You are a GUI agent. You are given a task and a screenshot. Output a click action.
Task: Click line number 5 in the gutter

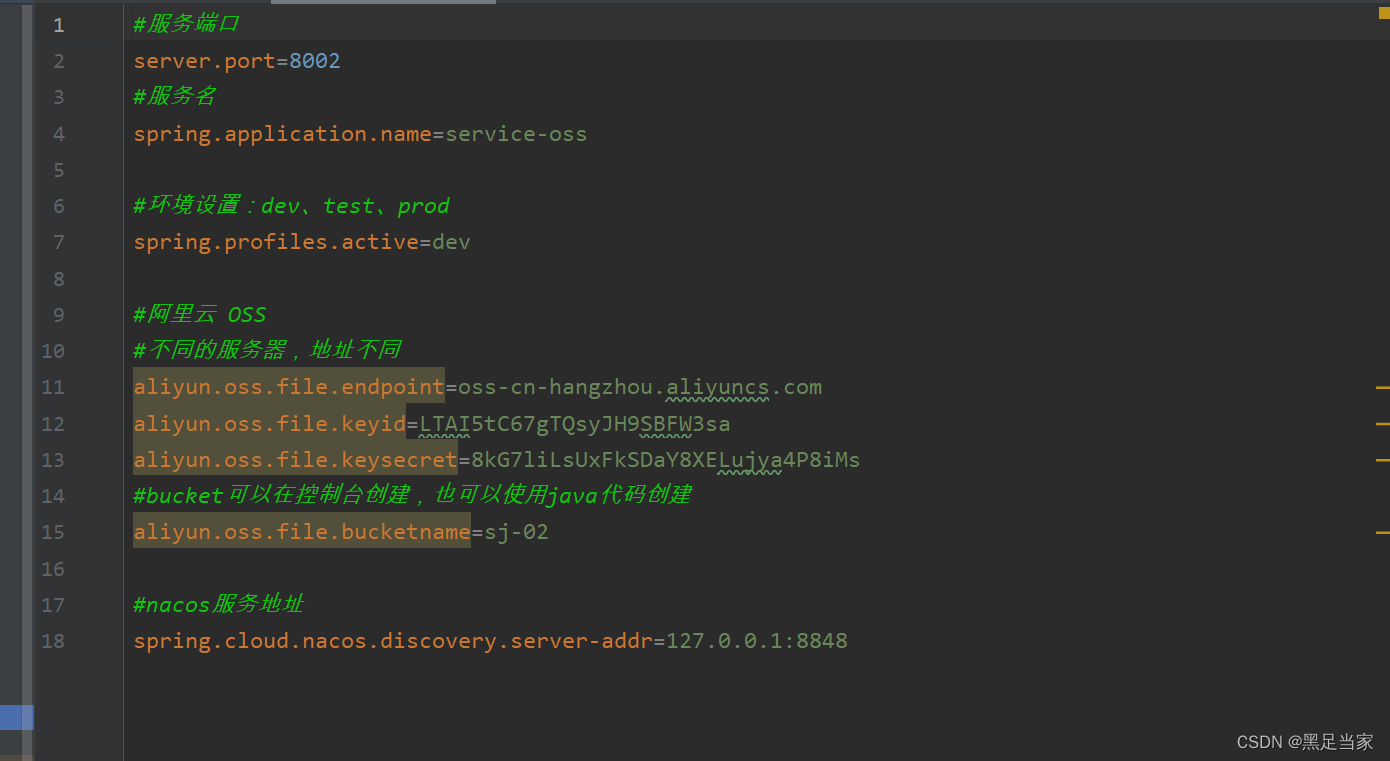58,170
